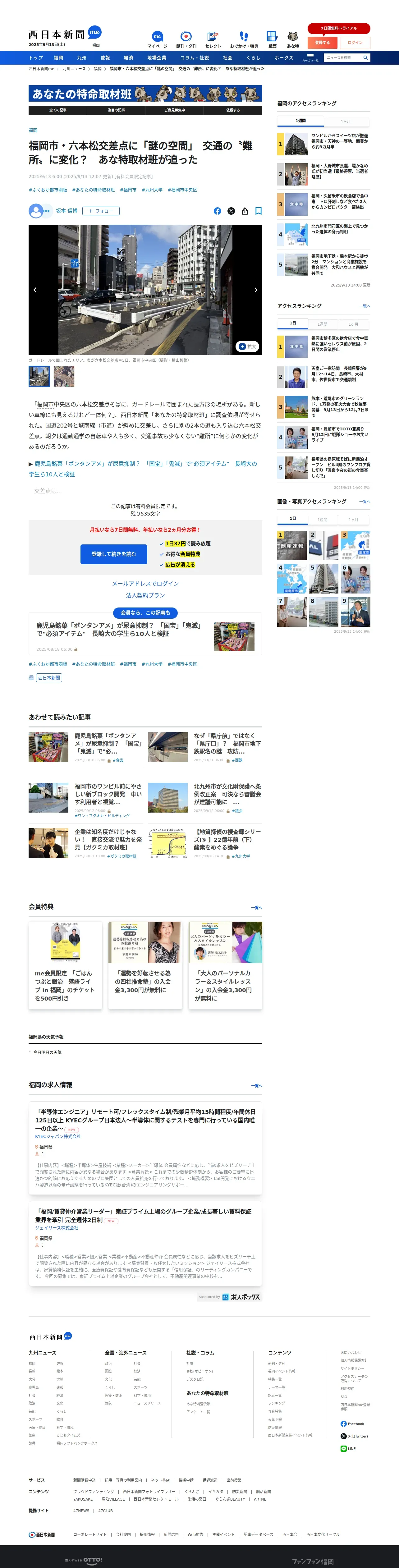The width and height of the screenshot is (399, 1568).
Task: Expand 一覧へ for 会員特典
Action: 256,908
